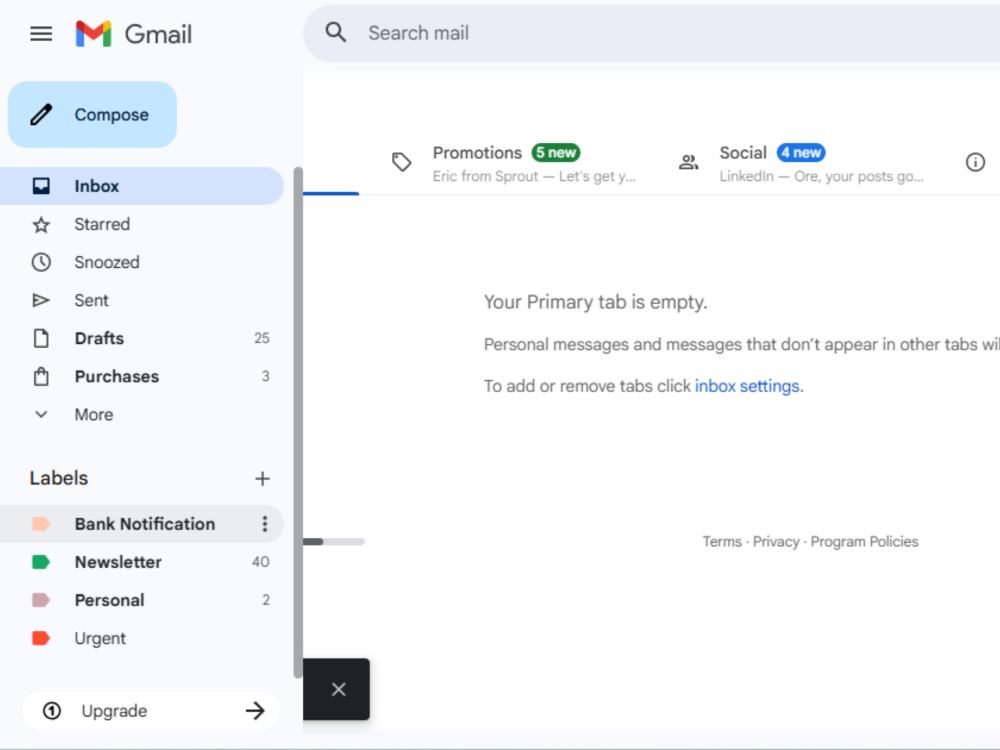Click the Drafts page icon
Screen dimensions: 1000x750
tap(41, 338)
